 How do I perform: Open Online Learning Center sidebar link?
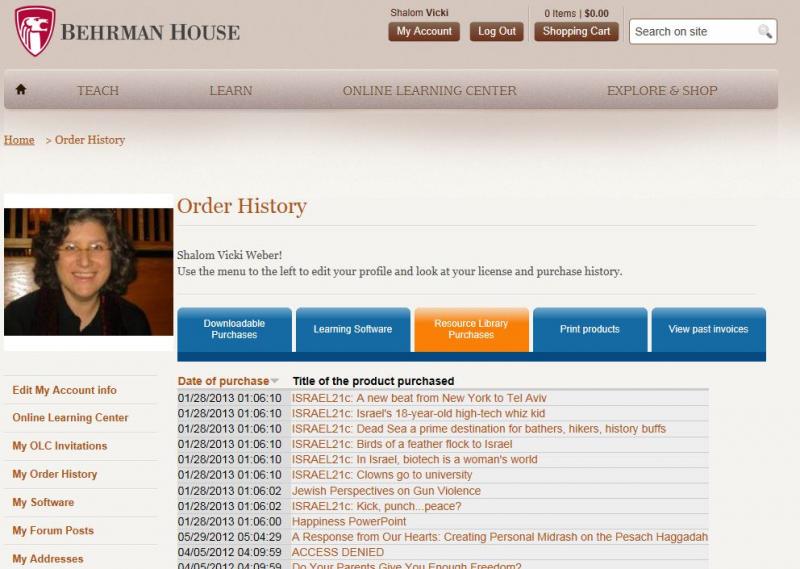click(70, 417)
